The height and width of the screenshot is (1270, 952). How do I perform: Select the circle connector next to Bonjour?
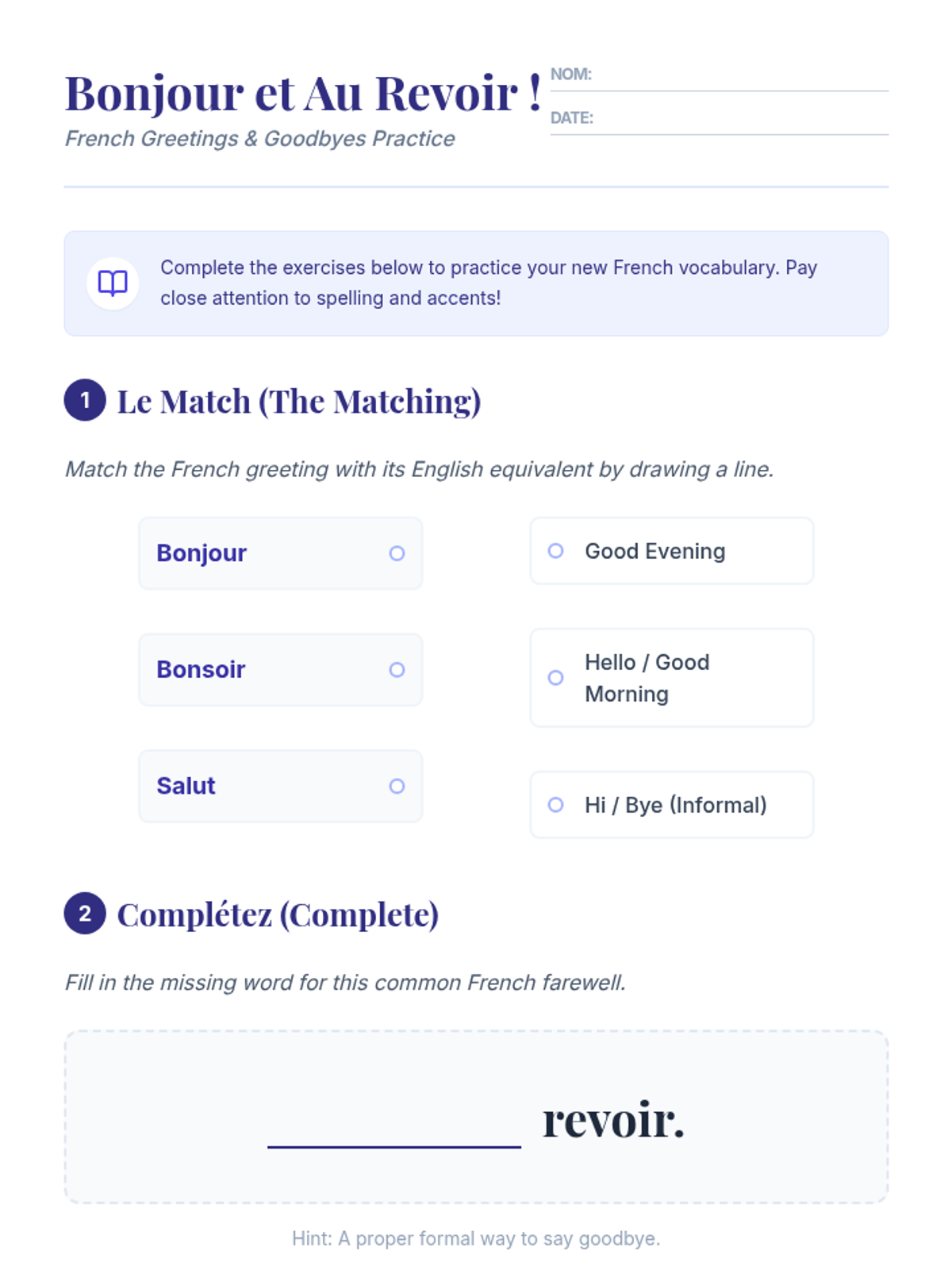tap(397, 553)
